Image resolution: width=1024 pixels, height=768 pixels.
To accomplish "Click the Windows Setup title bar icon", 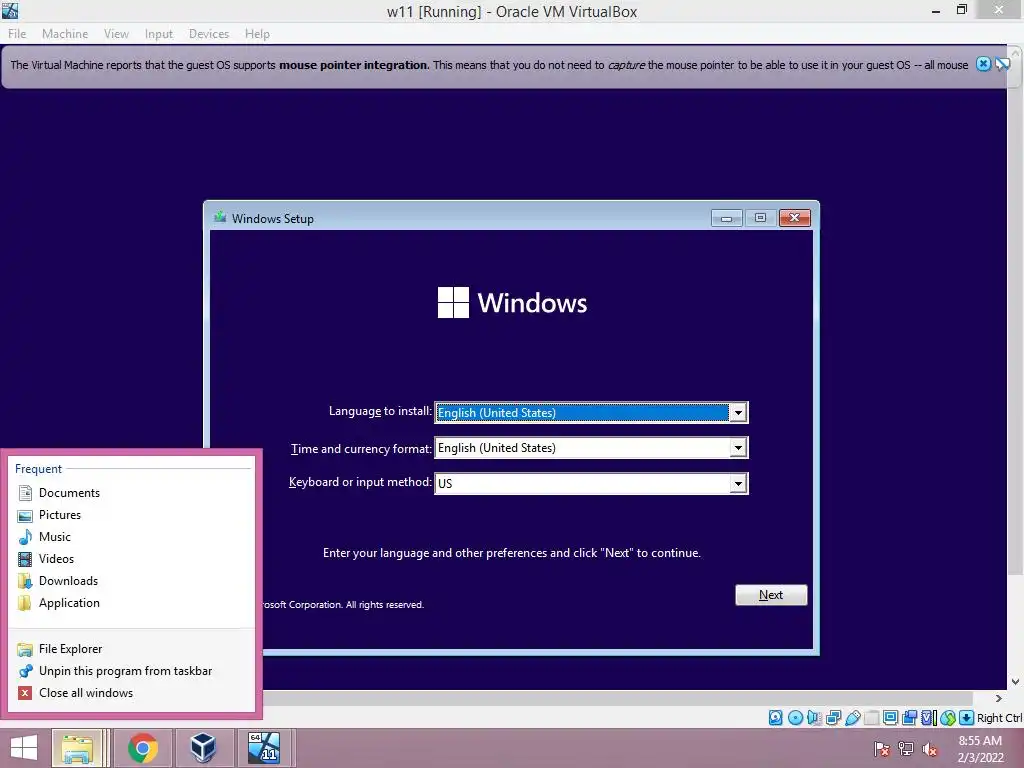I will click(220, 217).
